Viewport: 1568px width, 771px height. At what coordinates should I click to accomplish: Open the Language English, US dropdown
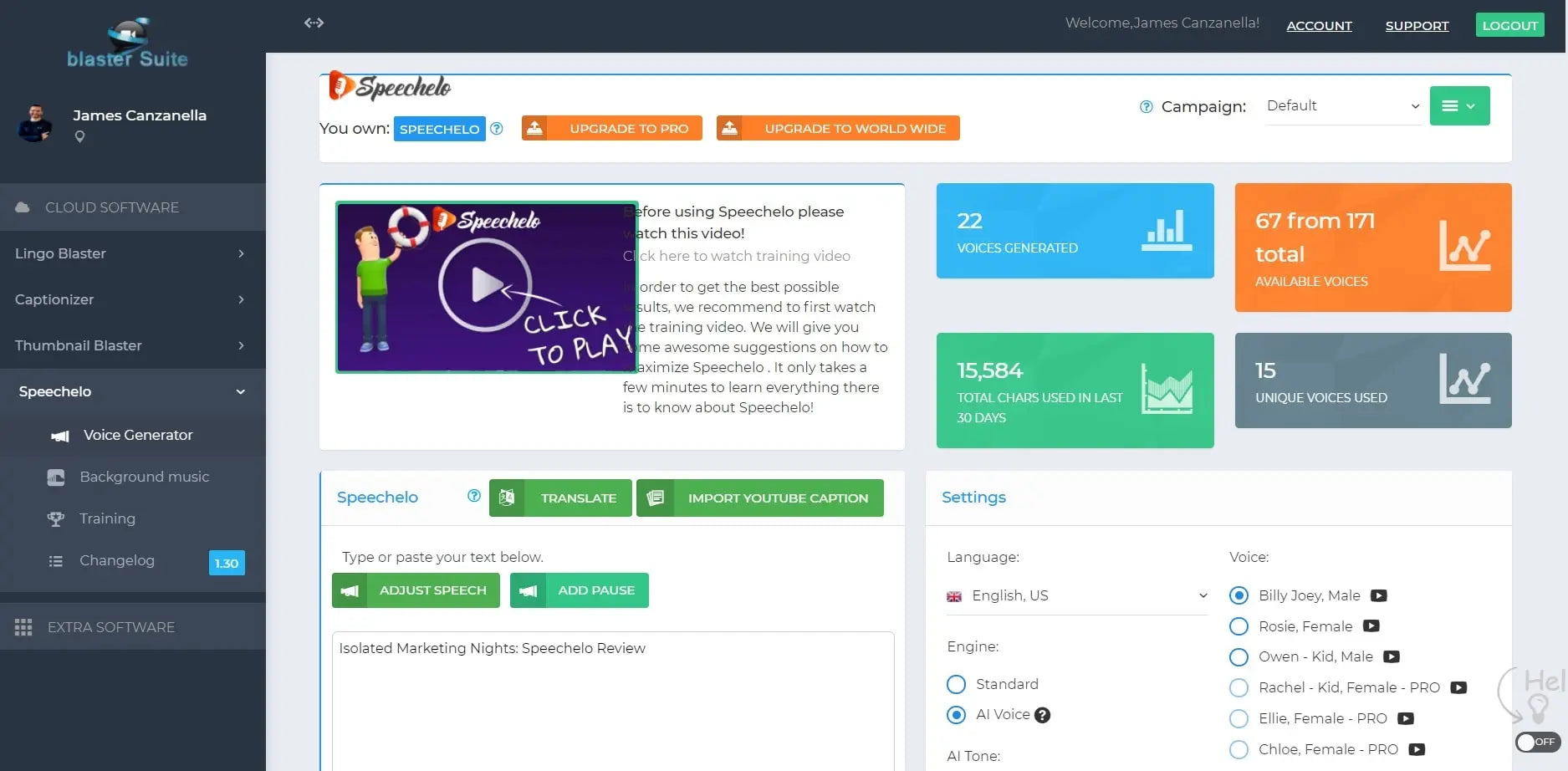[1077, 595]
